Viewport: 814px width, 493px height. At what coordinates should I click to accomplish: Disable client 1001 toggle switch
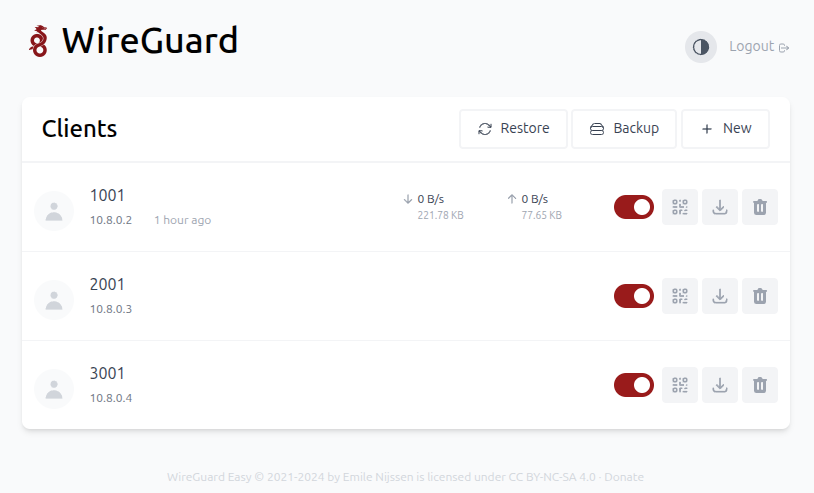point(634,207)
